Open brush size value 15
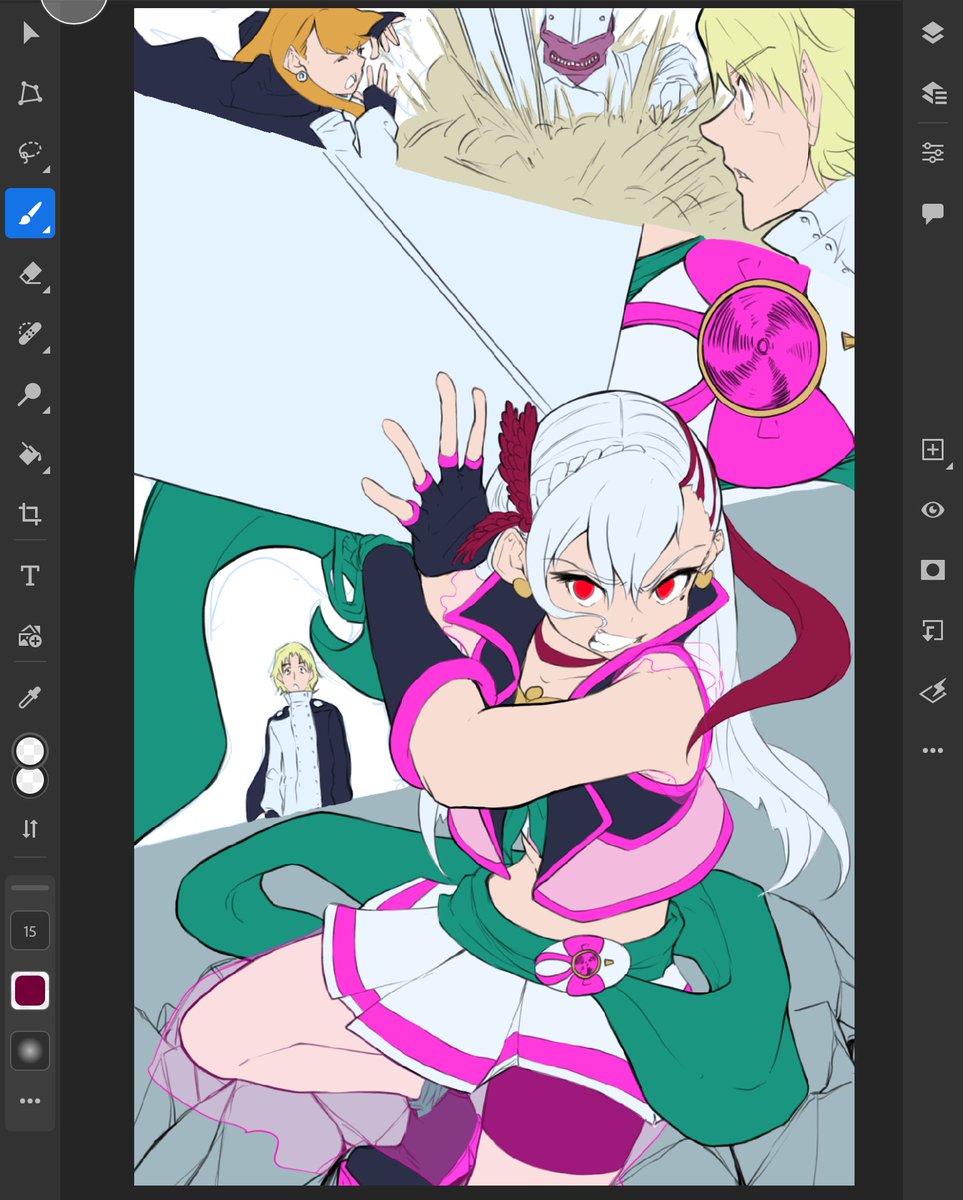 (30, 931)
